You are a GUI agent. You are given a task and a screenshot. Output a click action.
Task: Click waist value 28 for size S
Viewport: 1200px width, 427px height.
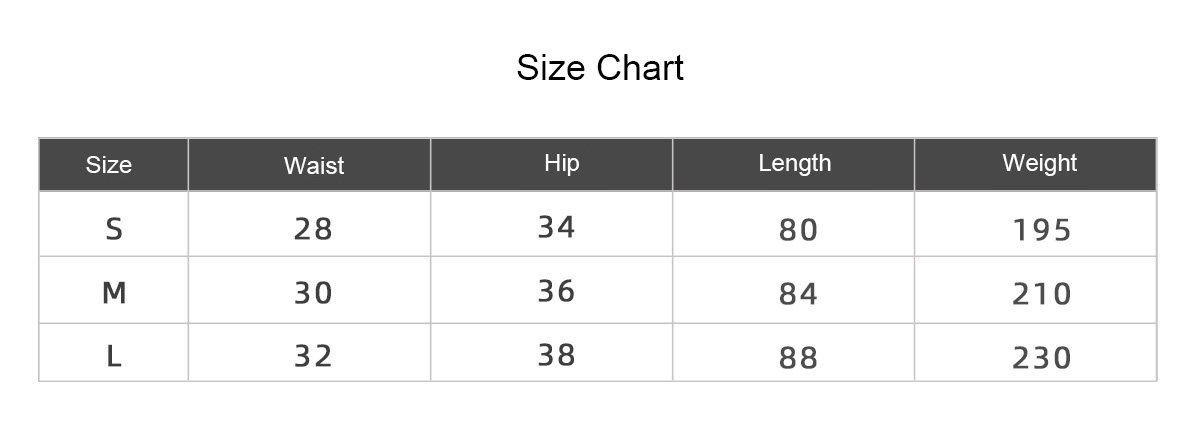point(313,229)
